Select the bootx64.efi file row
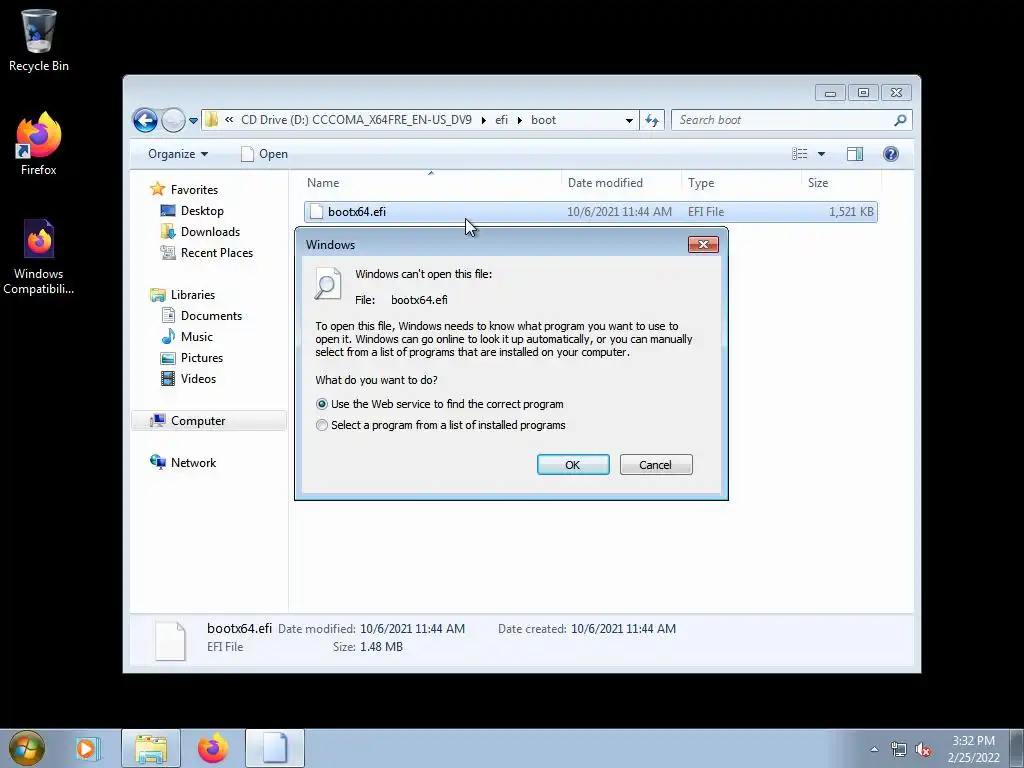 pos(590,212)
